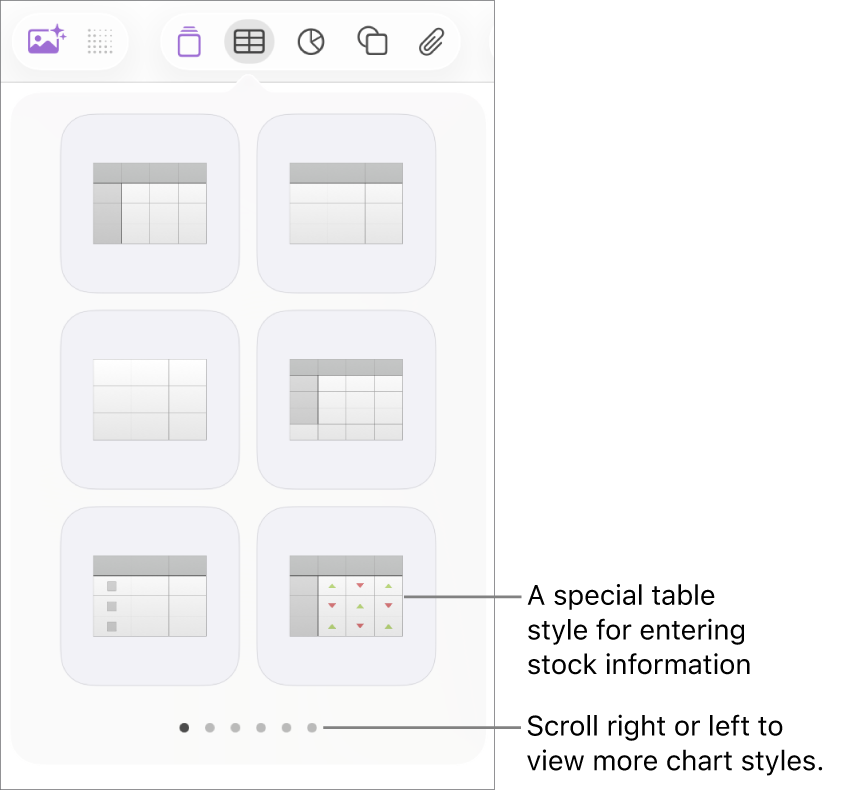Viewport: 843px width, 790px height.
Task: Switch to the shapes category
Action: click(371, 41)
